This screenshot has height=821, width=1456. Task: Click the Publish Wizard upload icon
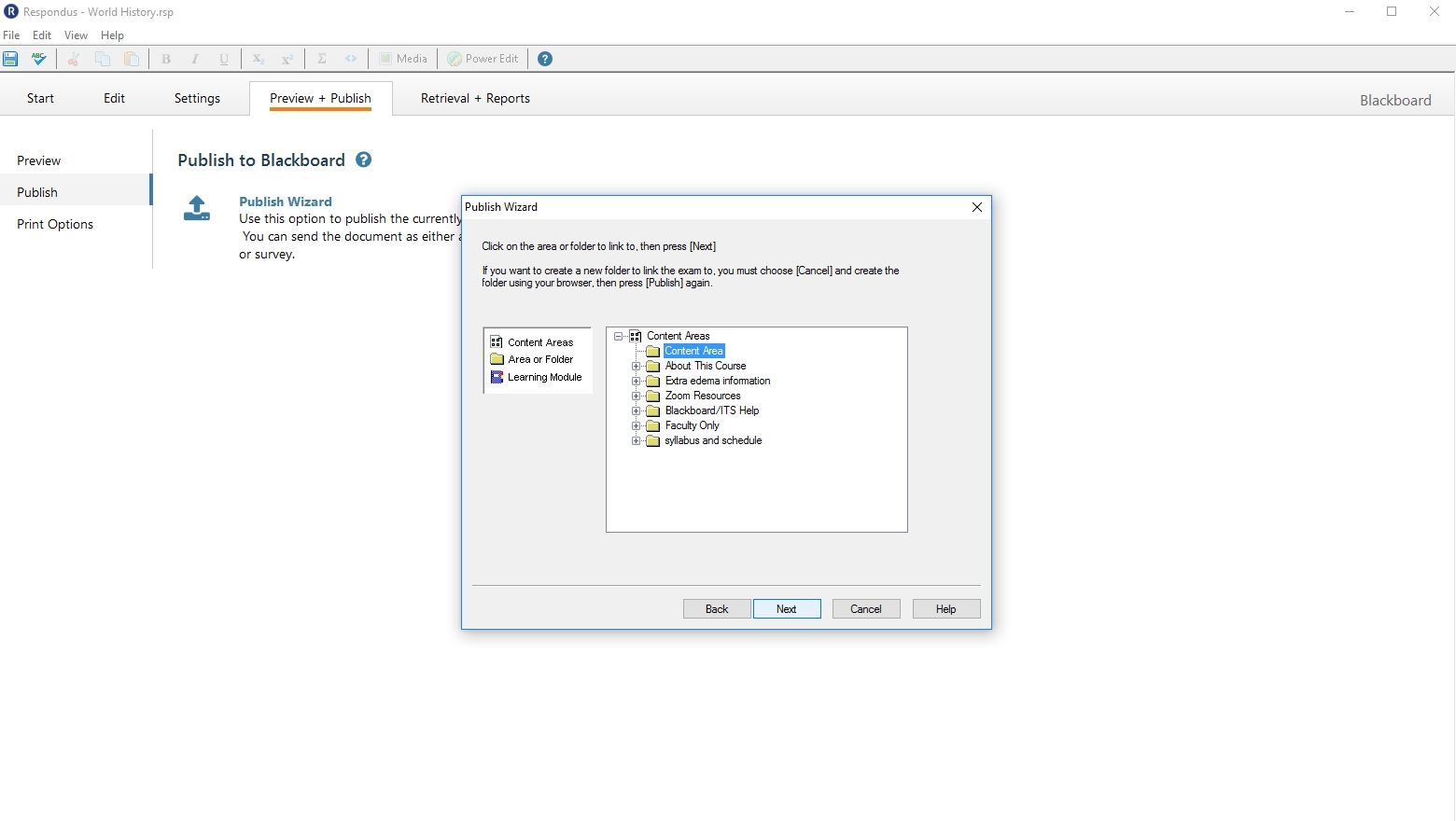(x=197, y=208)
